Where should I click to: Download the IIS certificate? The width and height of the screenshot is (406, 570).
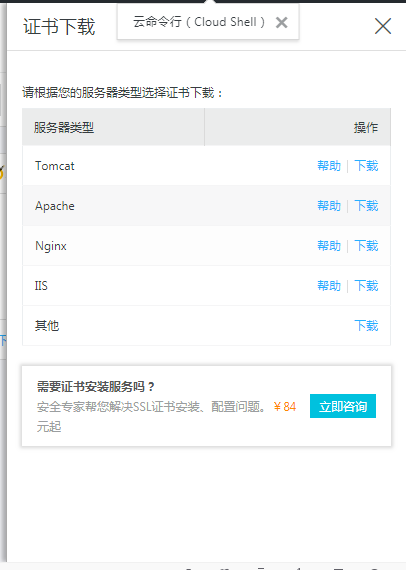(366, 286)
